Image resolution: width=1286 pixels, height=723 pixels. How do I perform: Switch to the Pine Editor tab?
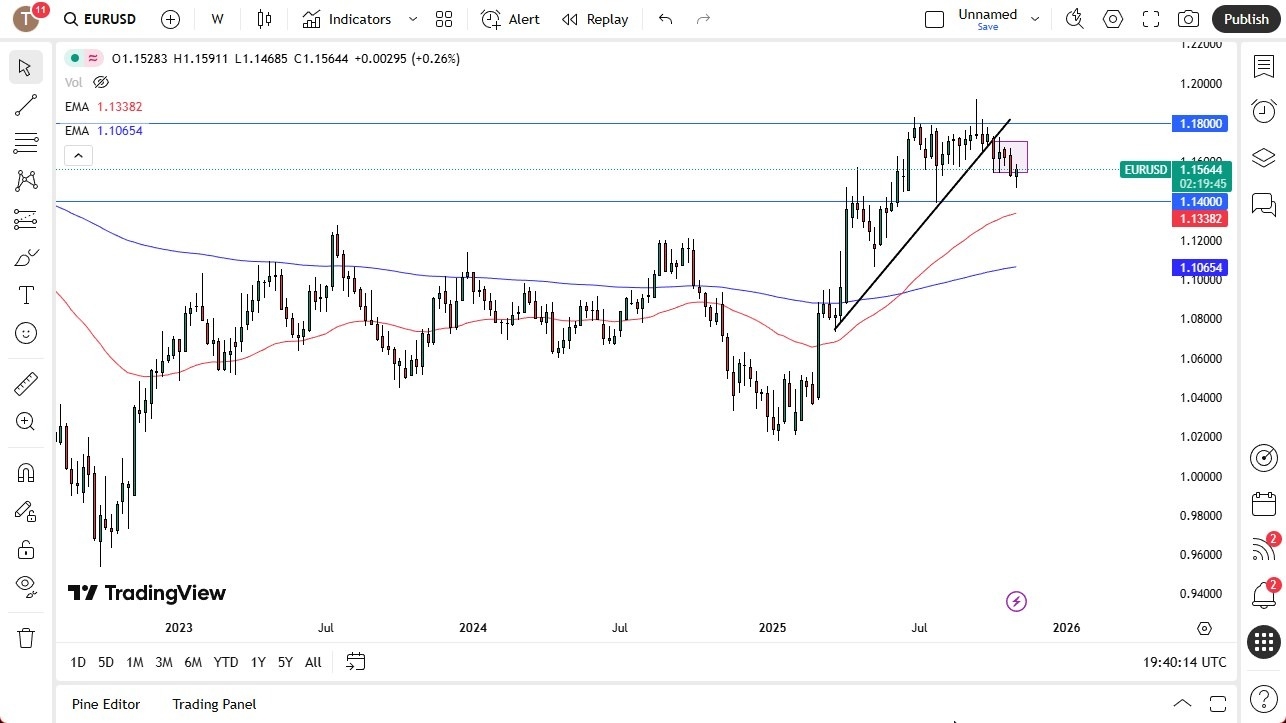(x=105, y=704)
